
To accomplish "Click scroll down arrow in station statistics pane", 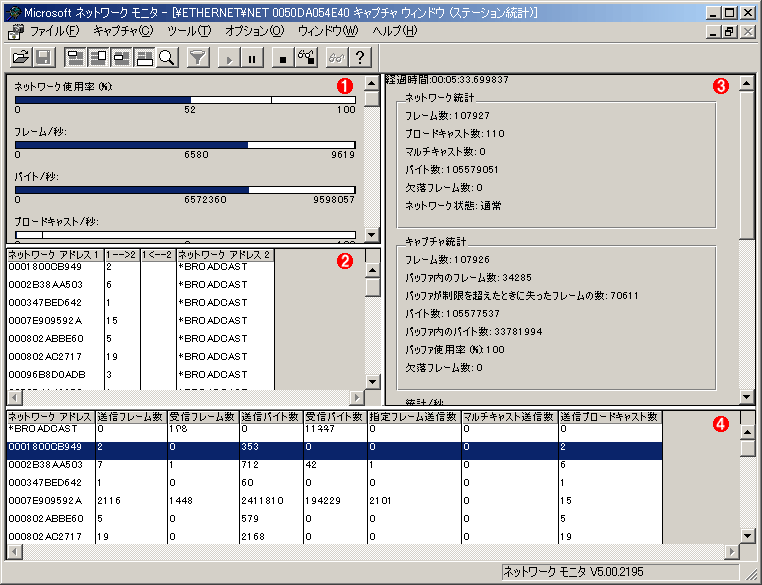I will 747,536.
